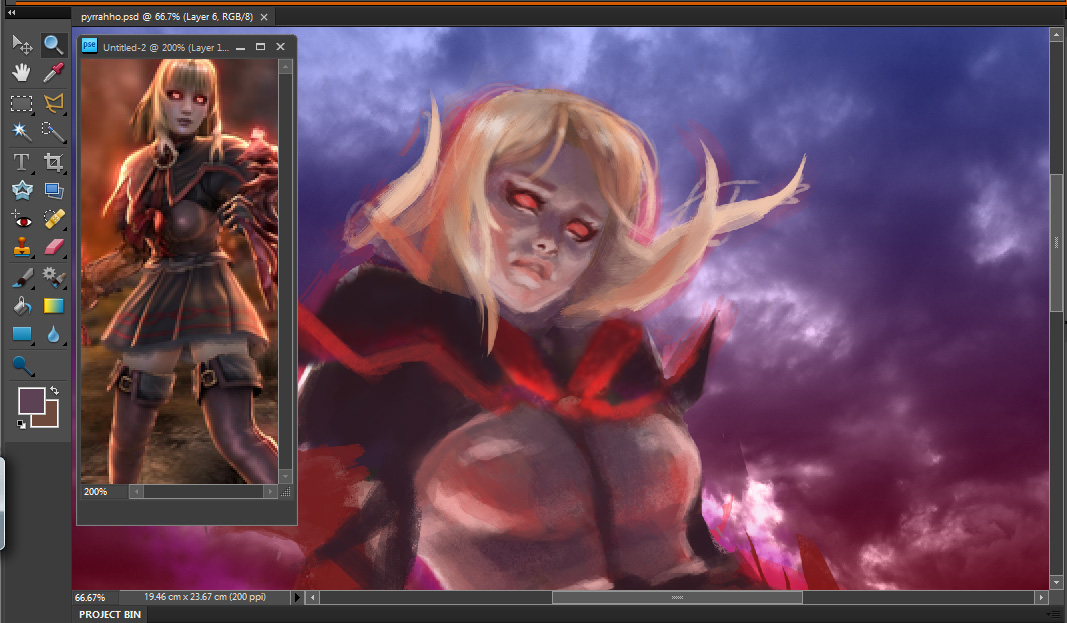
Task: Swap foreground and background colors
Action: tap(55, 390)
